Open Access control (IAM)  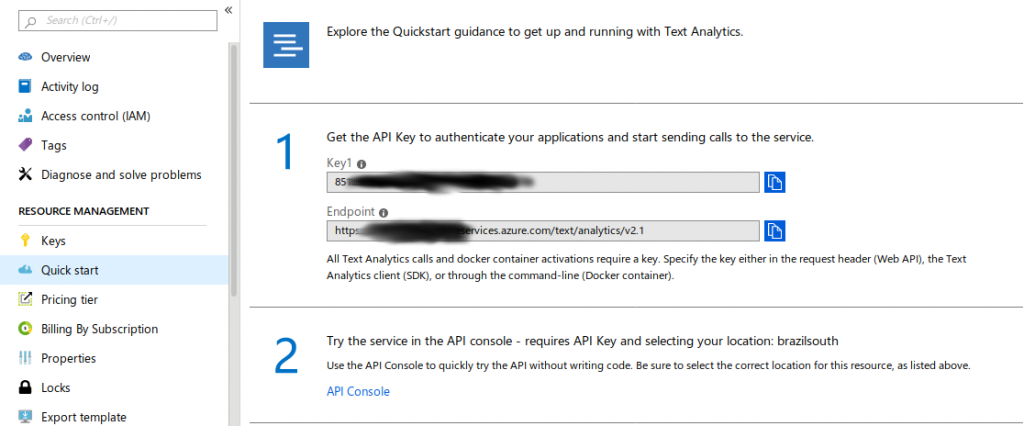[x=96, y=116]
